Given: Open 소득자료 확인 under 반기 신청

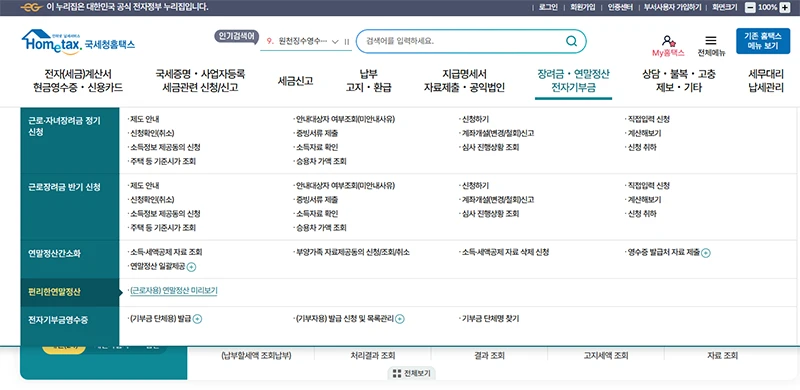Looking at the screenshot, I should 316,213.
